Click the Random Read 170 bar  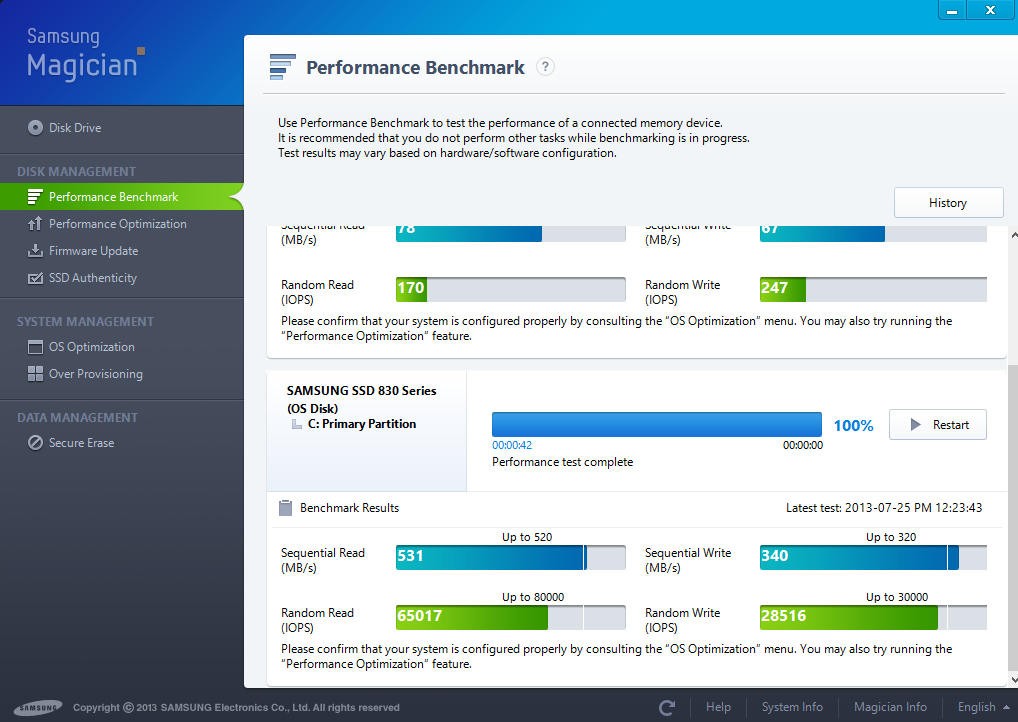(511, 290)
